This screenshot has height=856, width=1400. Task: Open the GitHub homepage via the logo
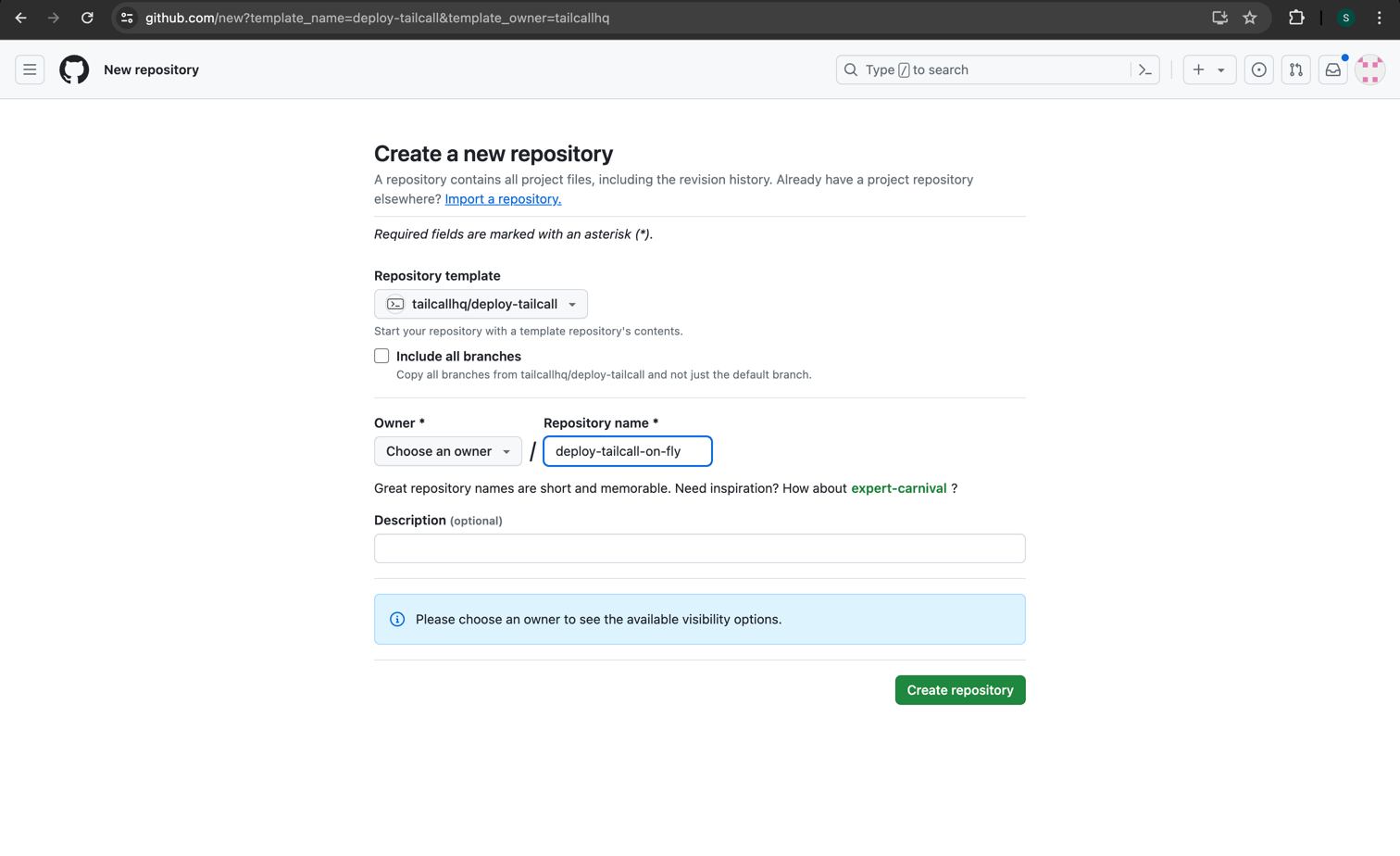[x=74, y=69]
